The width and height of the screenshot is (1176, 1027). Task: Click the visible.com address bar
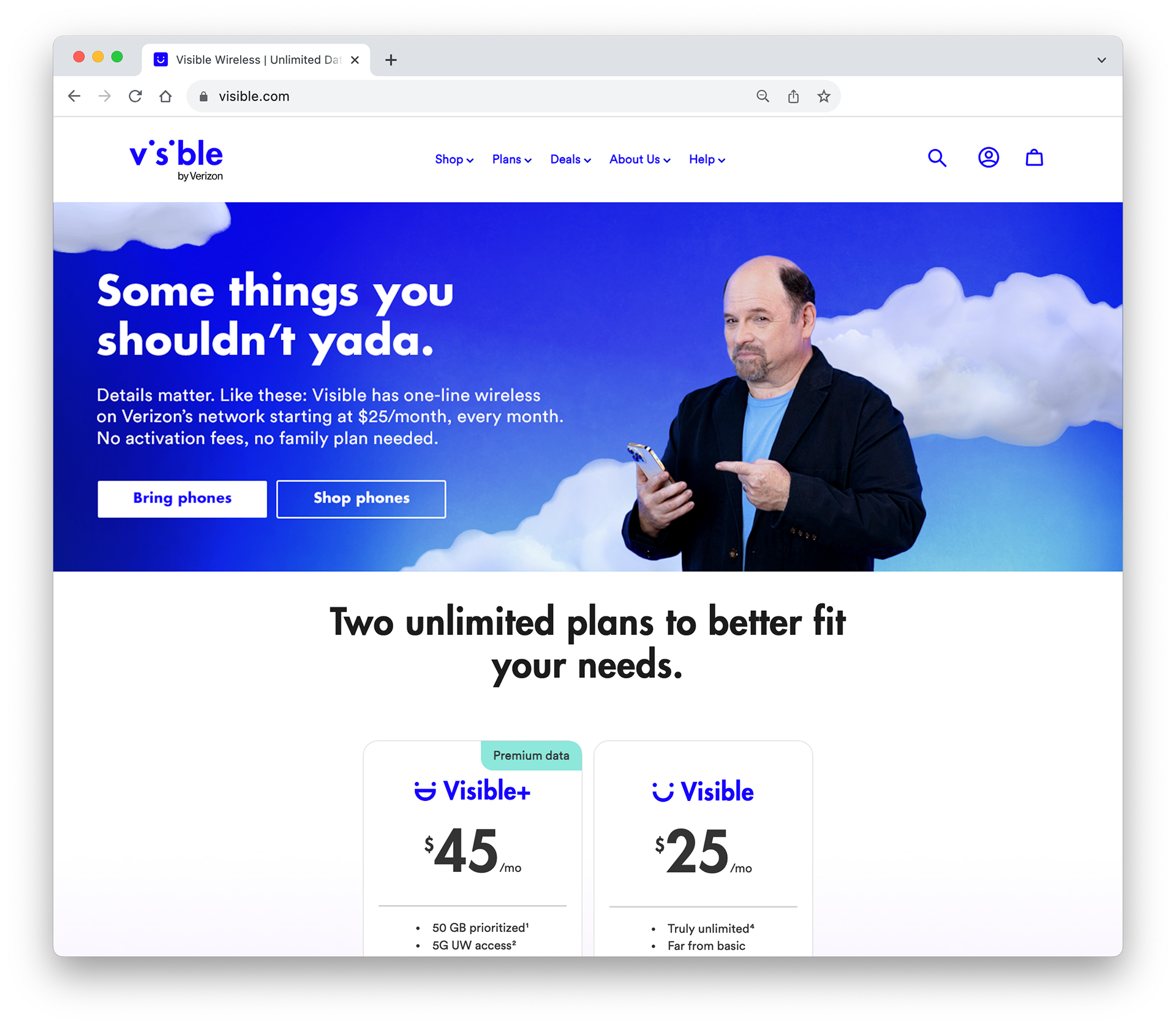click(x=478, y=96)
